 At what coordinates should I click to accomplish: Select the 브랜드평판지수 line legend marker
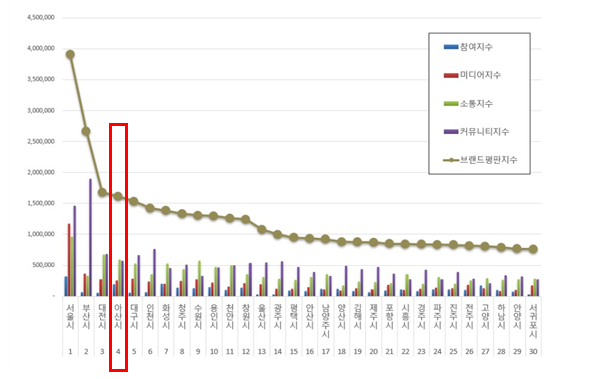(451, 160)
